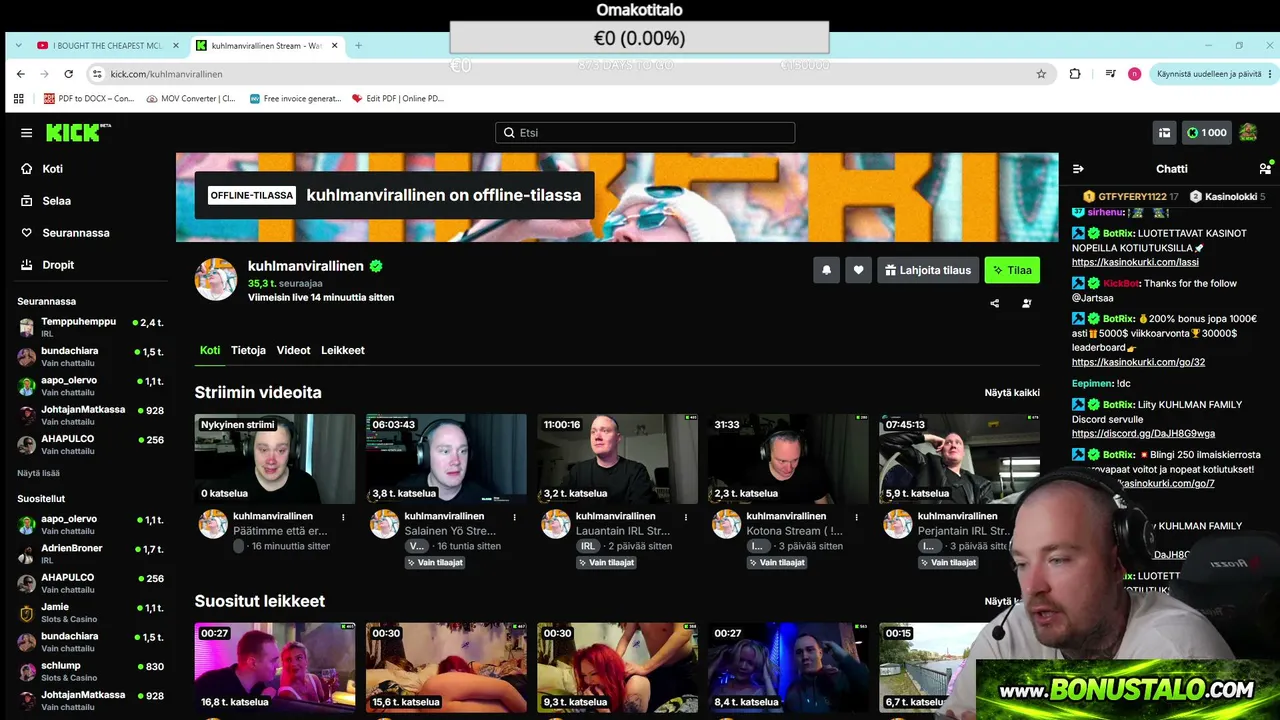Click the Vain tilaajat tag under Salainen Yö
The image size is (1280, 720).
(435, 563)
